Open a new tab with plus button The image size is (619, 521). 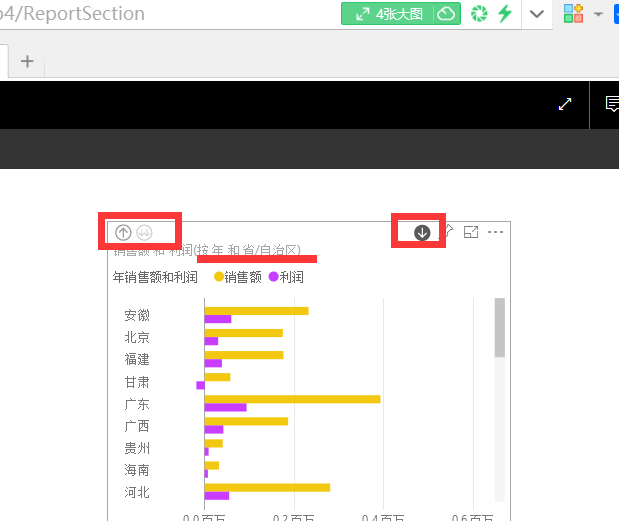[x=27, y=61]
